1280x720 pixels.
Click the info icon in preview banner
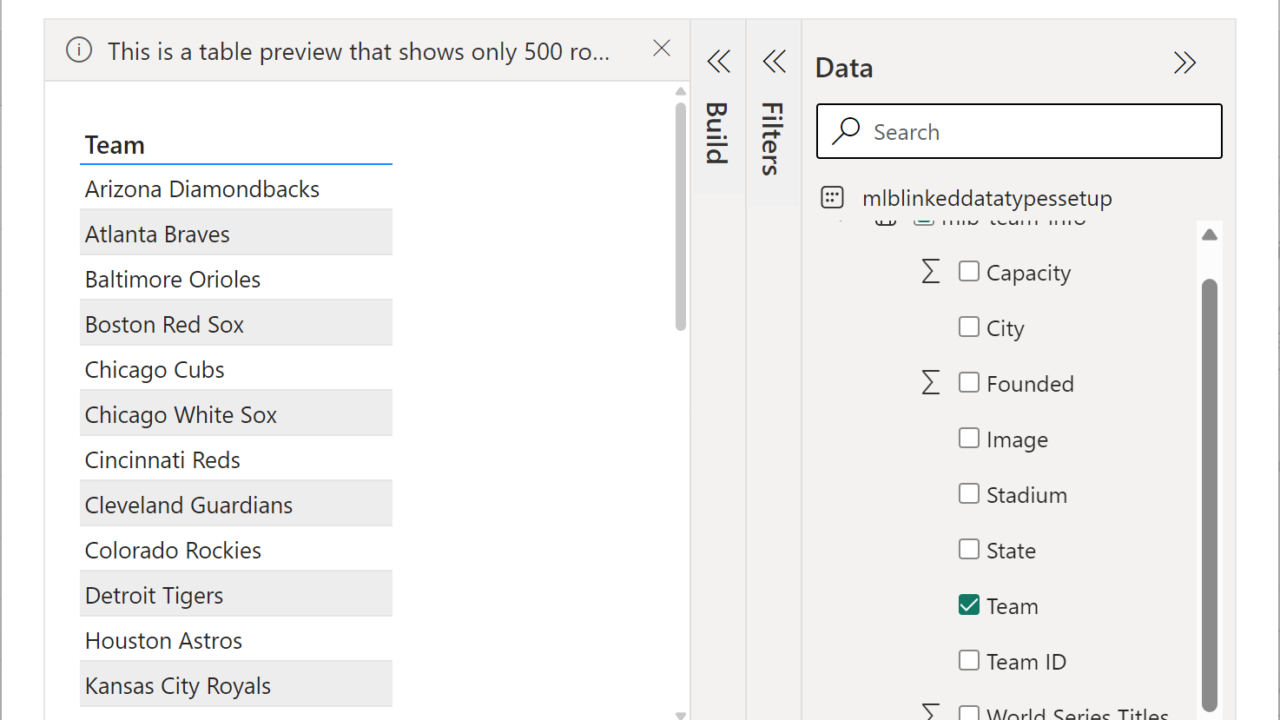pyautogui.click(x=79, y=51)
